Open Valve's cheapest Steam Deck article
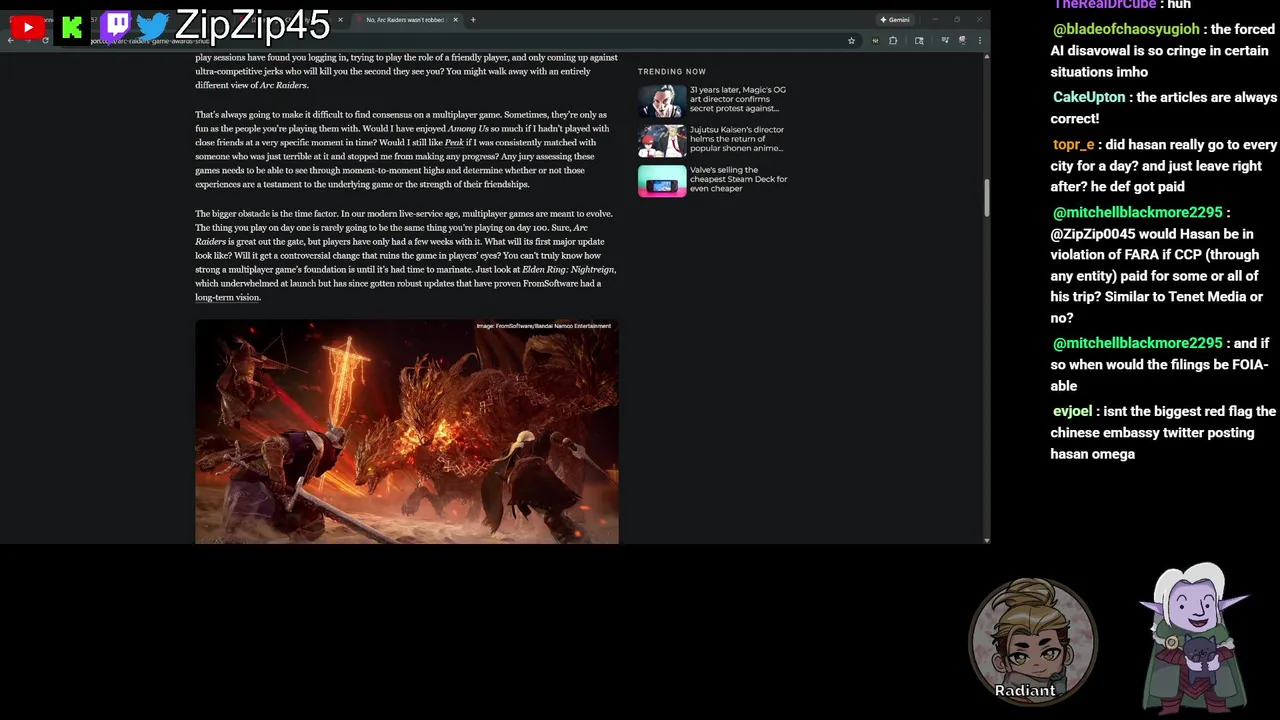This screenshot has height=720, width=1280. coord(739,179)
